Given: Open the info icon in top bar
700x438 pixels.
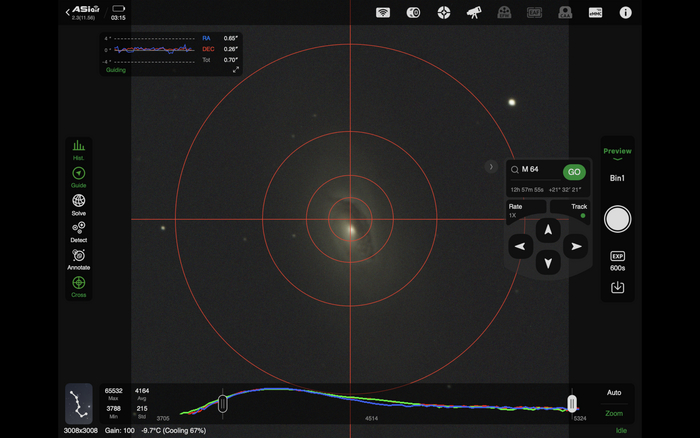Looking at the screenshot, I should [626, 13].
